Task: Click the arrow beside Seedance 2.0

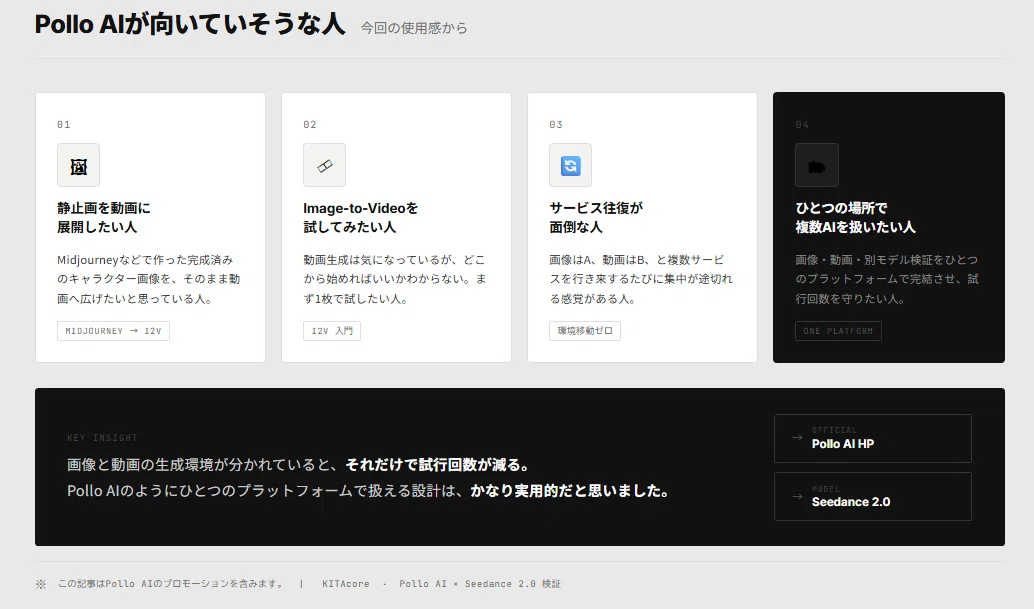Action: point(797,496)
